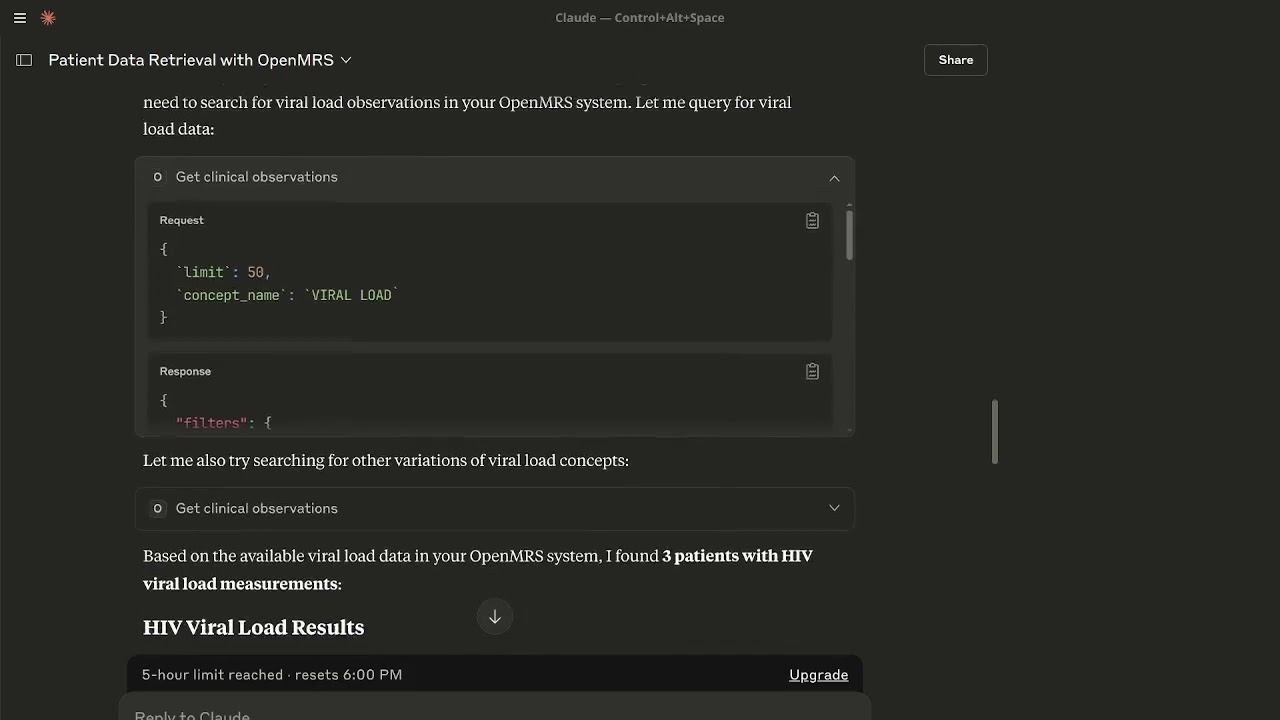1280x720 pixels.
Task: Click the Claude starburst logo
Action: pos(48,18)
